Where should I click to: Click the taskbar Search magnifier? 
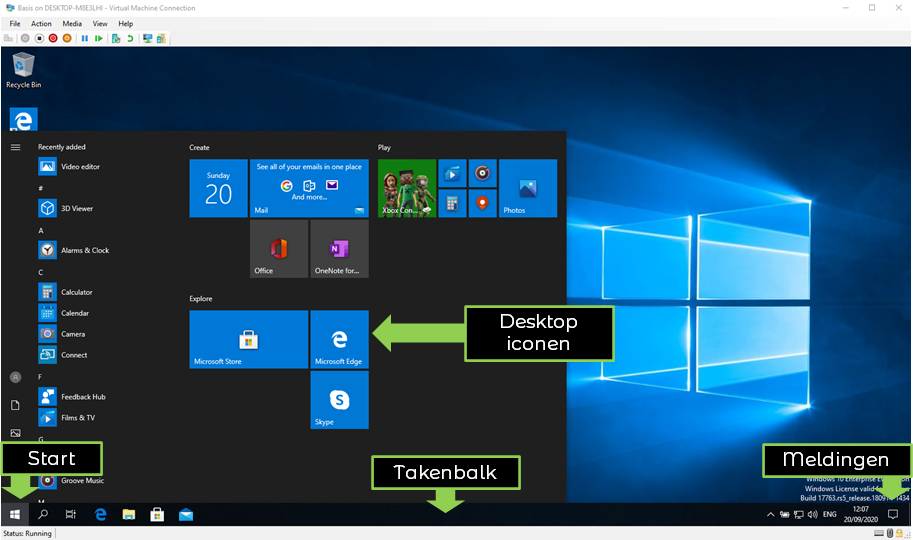click(x=43, y=514)
